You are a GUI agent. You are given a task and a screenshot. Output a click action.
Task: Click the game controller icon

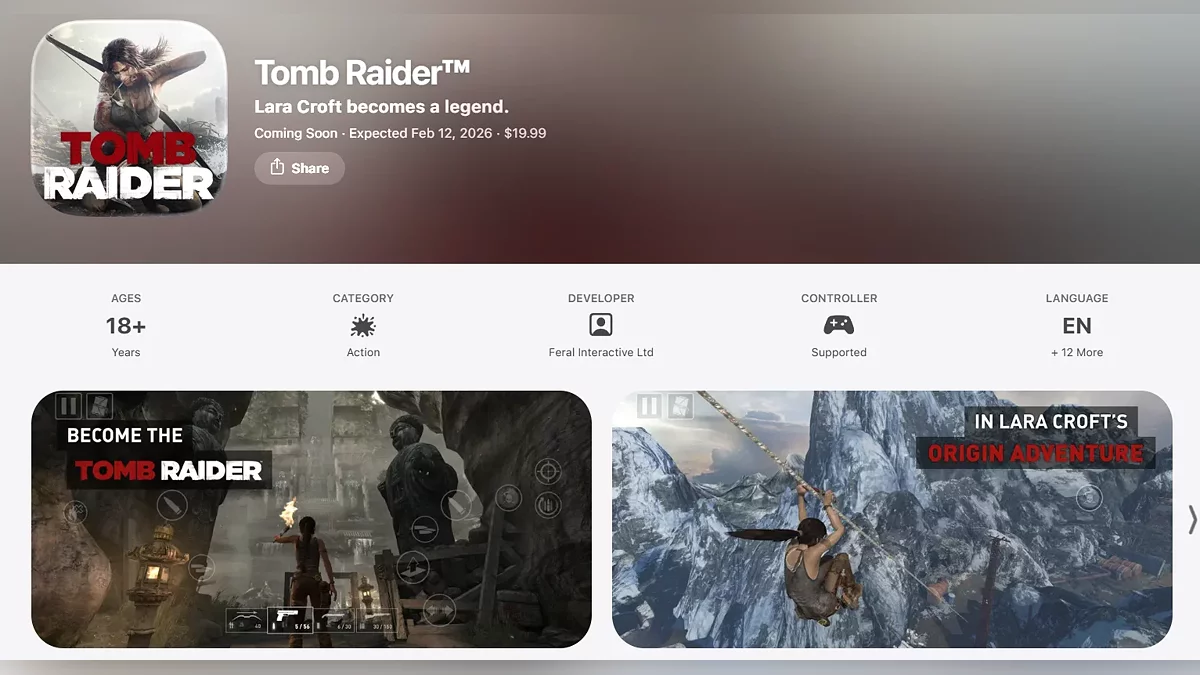tap(838, 325)
